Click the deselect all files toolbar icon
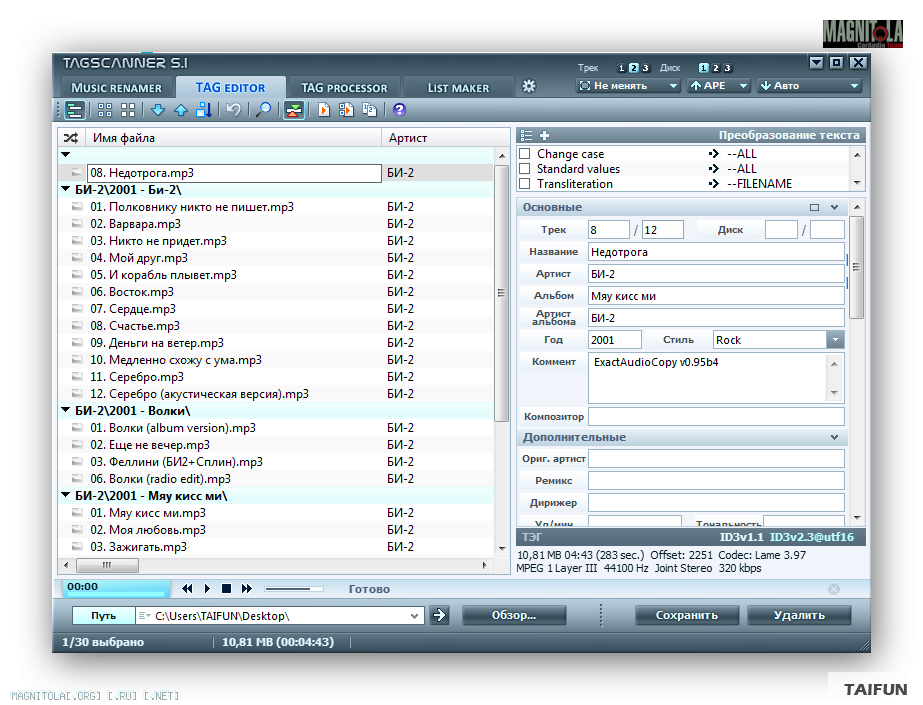Viewport: 923px width, 705px height. click(128, 110)
